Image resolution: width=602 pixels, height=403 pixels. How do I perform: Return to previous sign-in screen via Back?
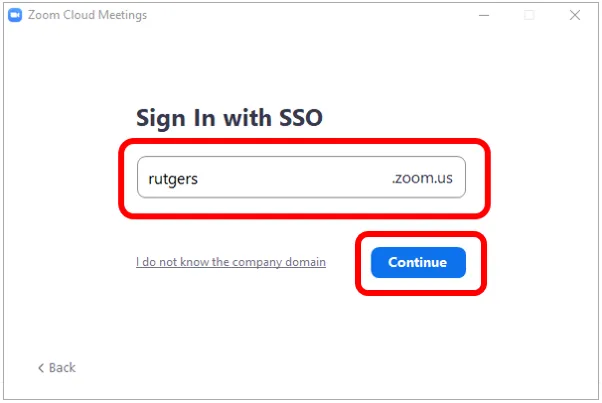pyautogui.click(x=57, y=368)
